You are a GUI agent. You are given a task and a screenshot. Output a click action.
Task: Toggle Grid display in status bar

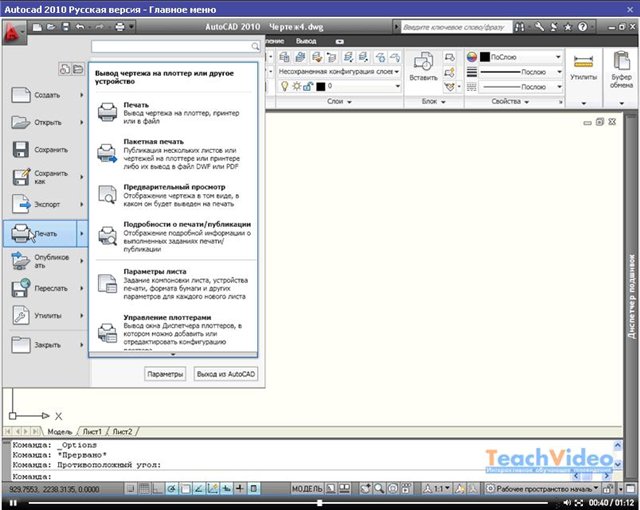(x=144, y=488)
